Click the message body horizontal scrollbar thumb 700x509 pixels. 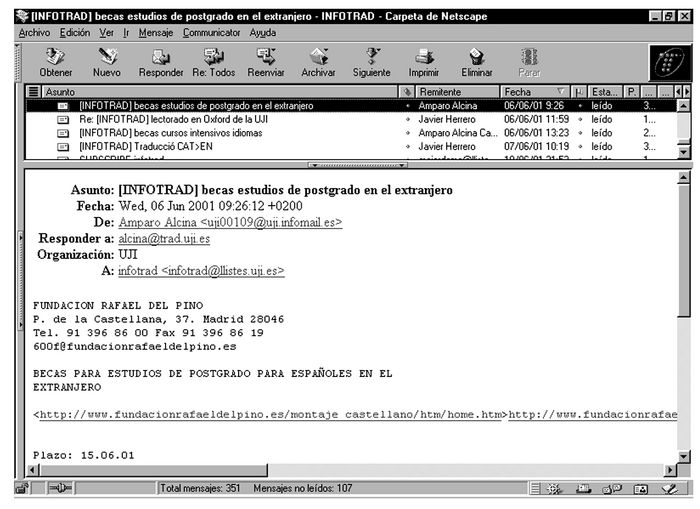coord(153,470)
